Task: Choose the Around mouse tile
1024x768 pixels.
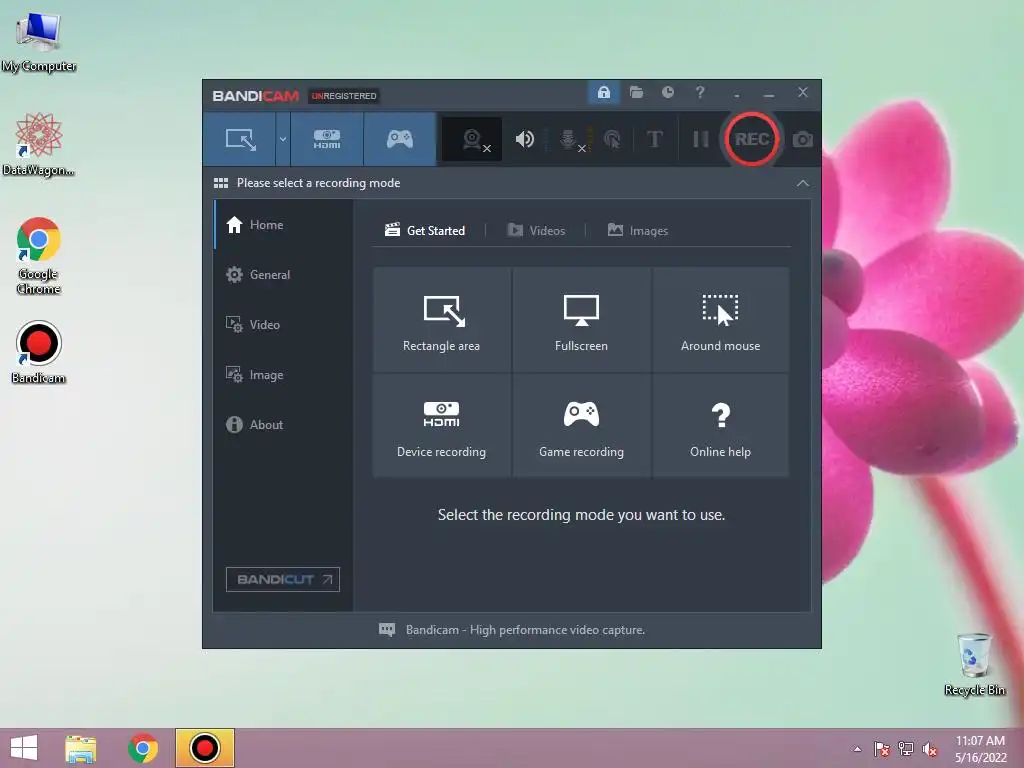Action: pos(720,319)
